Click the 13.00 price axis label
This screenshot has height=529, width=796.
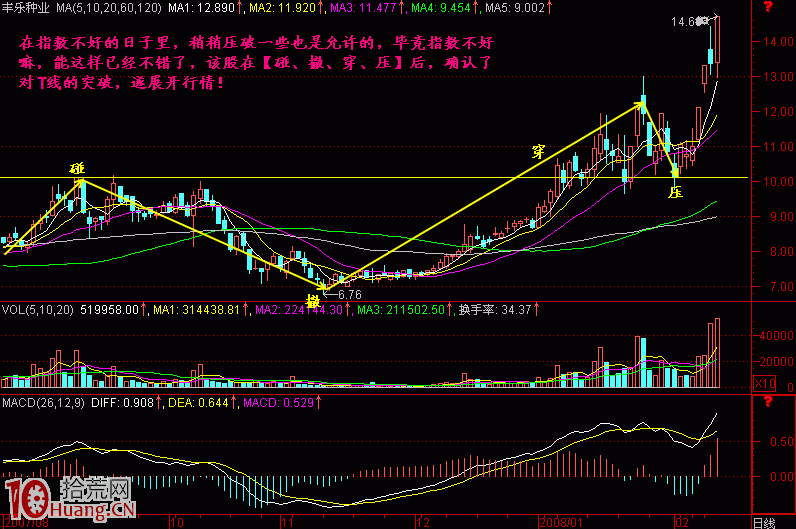pos(778,77)
